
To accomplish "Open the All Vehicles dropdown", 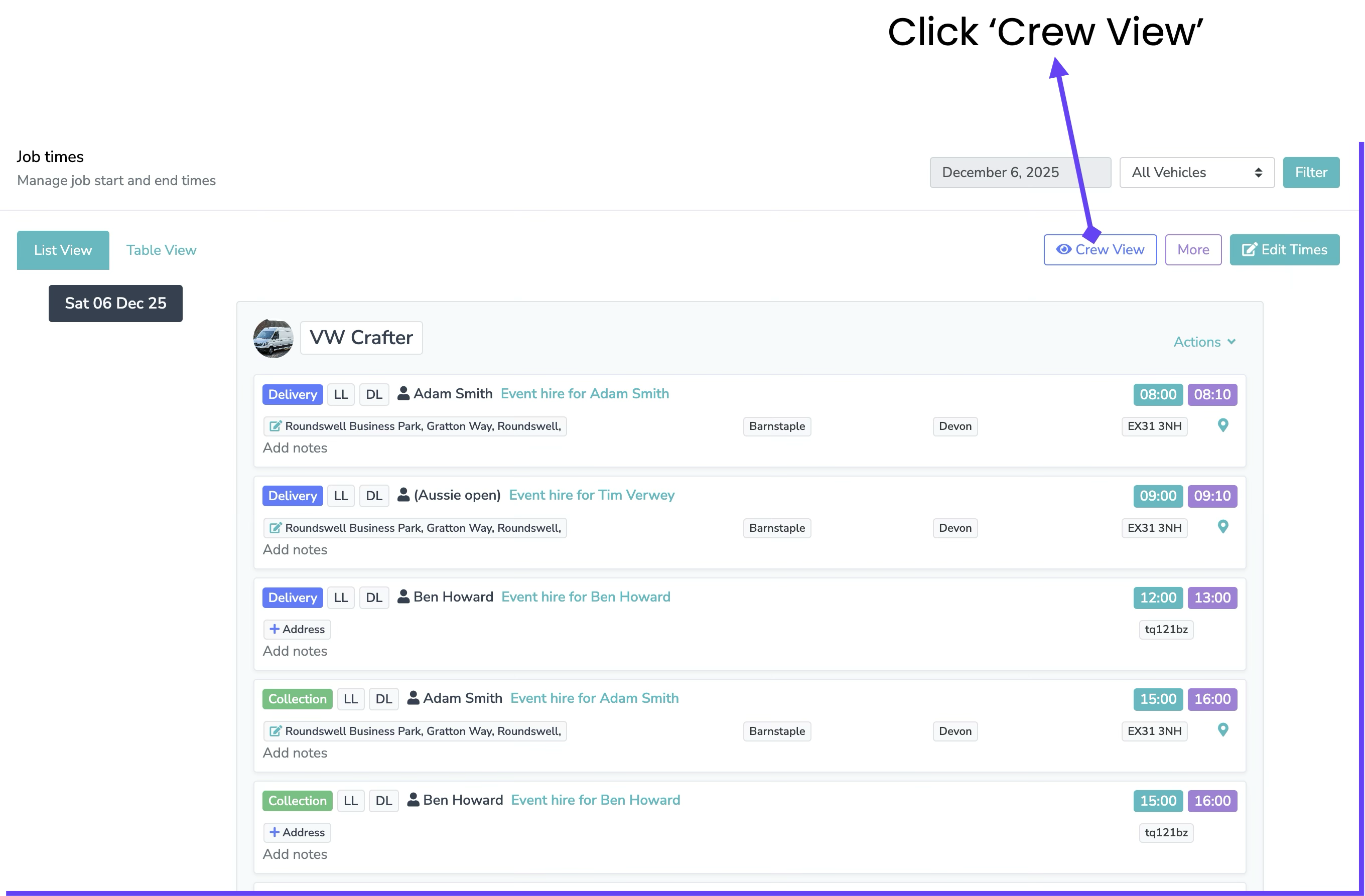I will (x=1196, y=173).
